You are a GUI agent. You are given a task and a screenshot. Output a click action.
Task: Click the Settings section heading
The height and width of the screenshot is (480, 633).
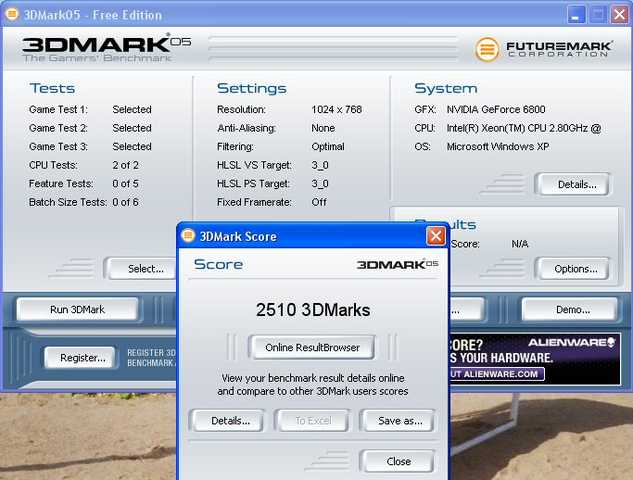[252, 89]
